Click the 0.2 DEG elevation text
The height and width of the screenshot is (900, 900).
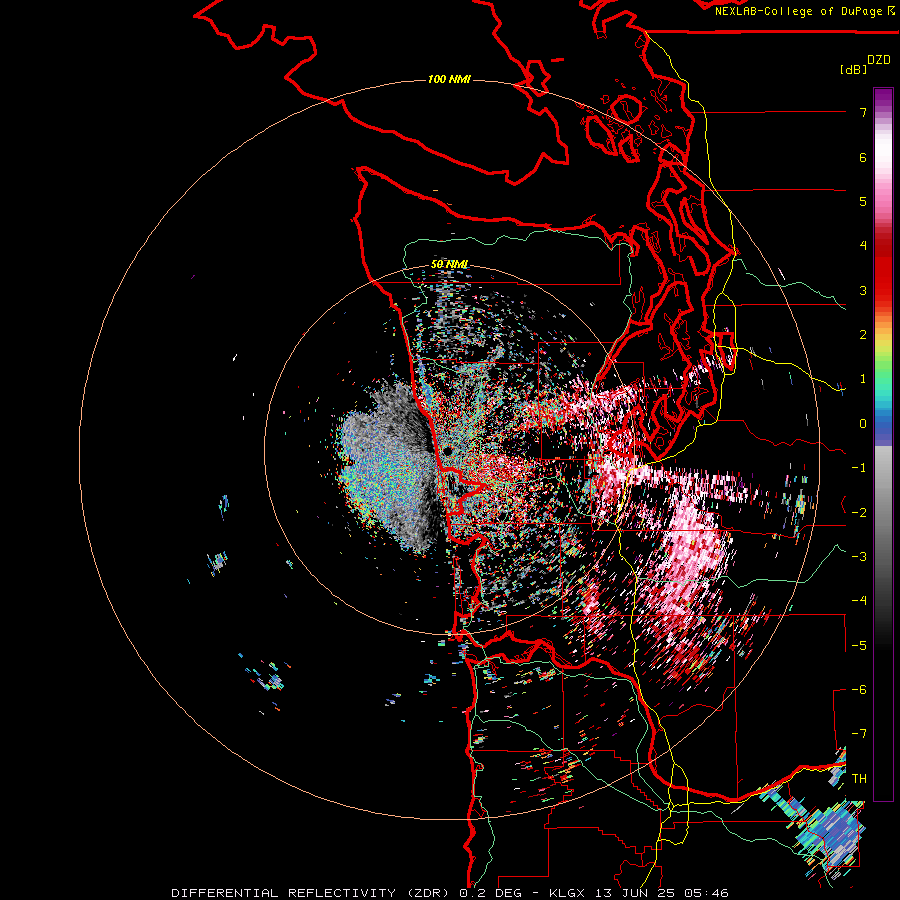[490, 893]
